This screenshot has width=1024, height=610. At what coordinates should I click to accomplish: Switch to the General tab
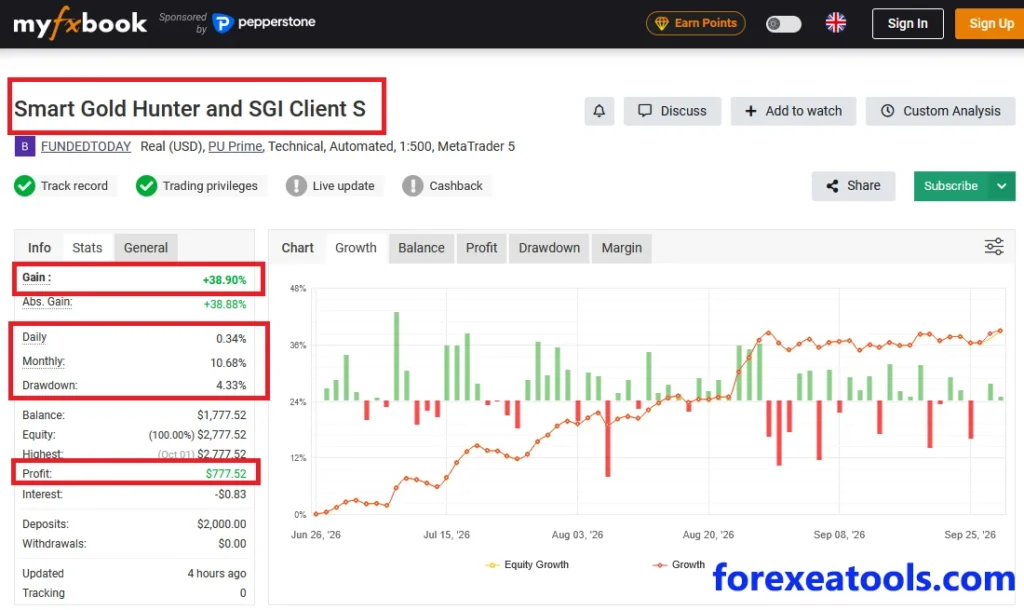pyautogui.click(x=146, y=248)
